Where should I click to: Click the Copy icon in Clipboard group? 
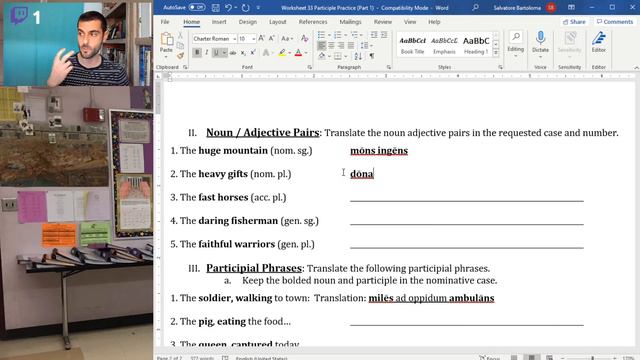[180, 45]
